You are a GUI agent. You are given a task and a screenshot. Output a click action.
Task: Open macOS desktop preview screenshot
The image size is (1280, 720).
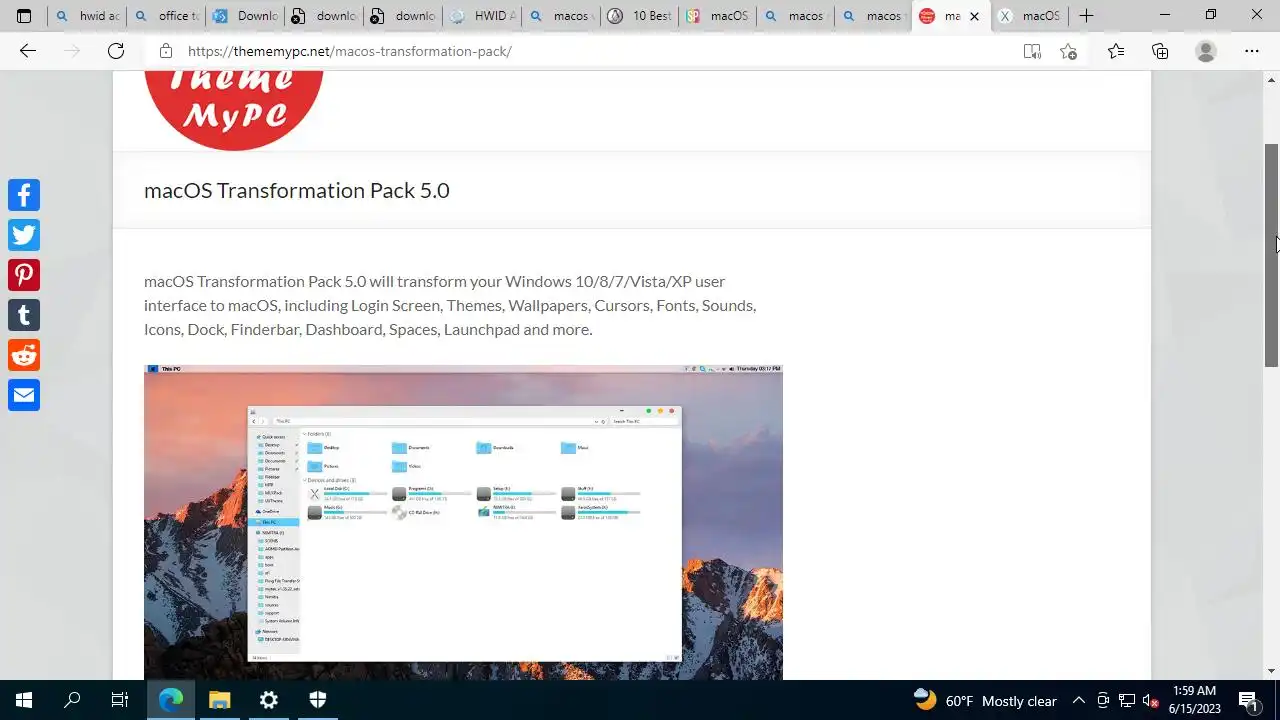463,522
